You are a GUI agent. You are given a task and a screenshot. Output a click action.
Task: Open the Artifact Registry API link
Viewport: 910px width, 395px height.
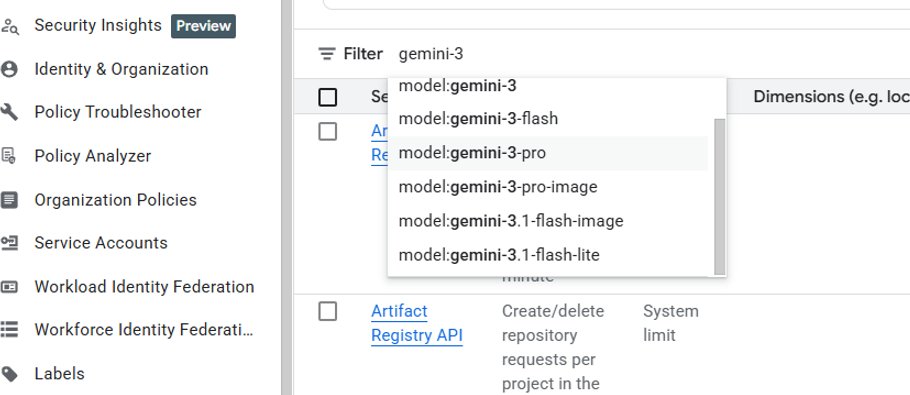[x=417, y=324]
